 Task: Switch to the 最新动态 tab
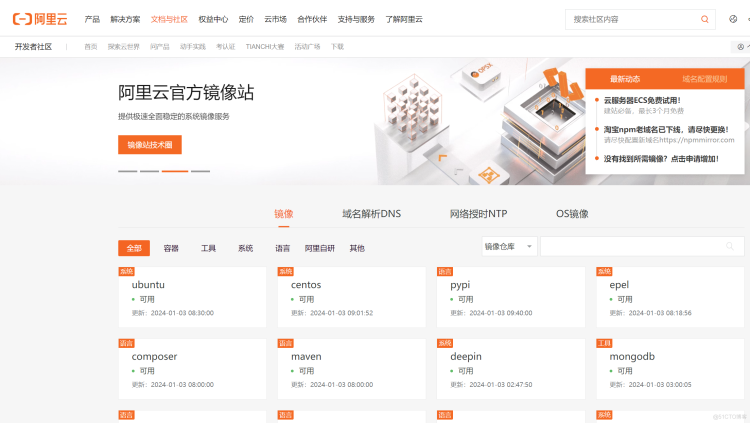625,79
